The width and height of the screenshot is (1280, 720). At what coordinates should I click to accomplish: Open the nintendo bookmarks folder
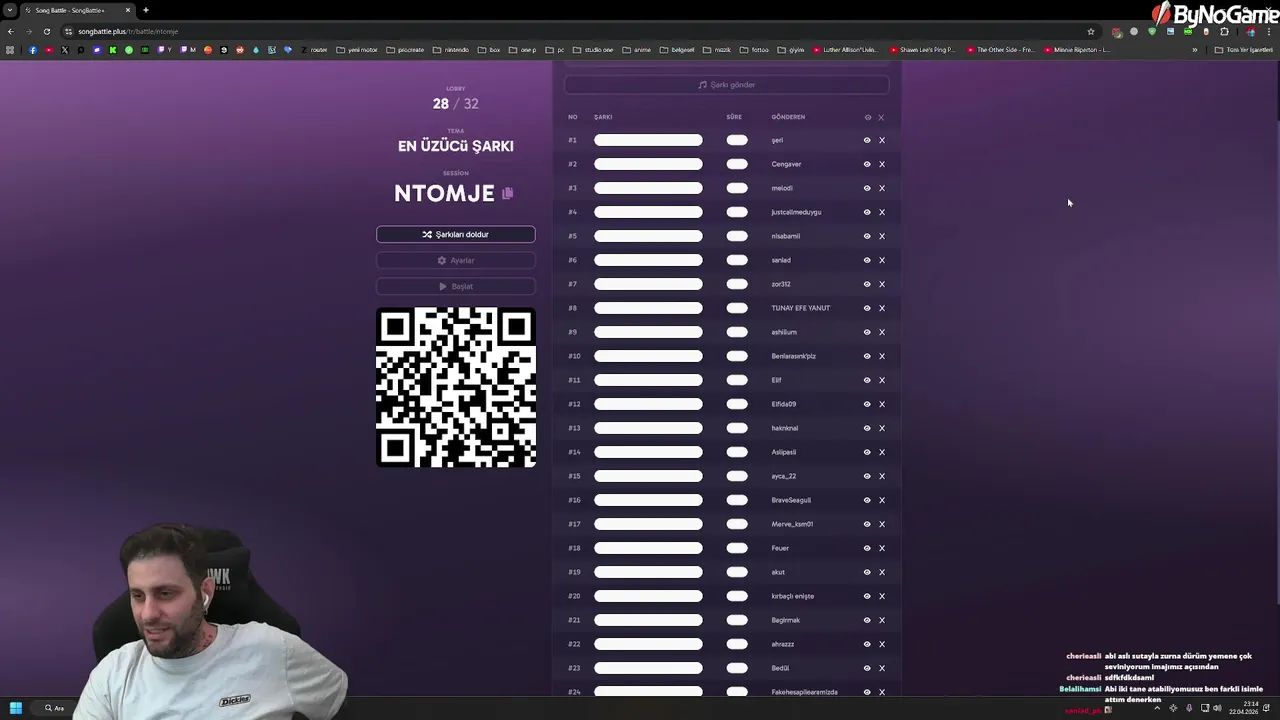coord(451,50)
